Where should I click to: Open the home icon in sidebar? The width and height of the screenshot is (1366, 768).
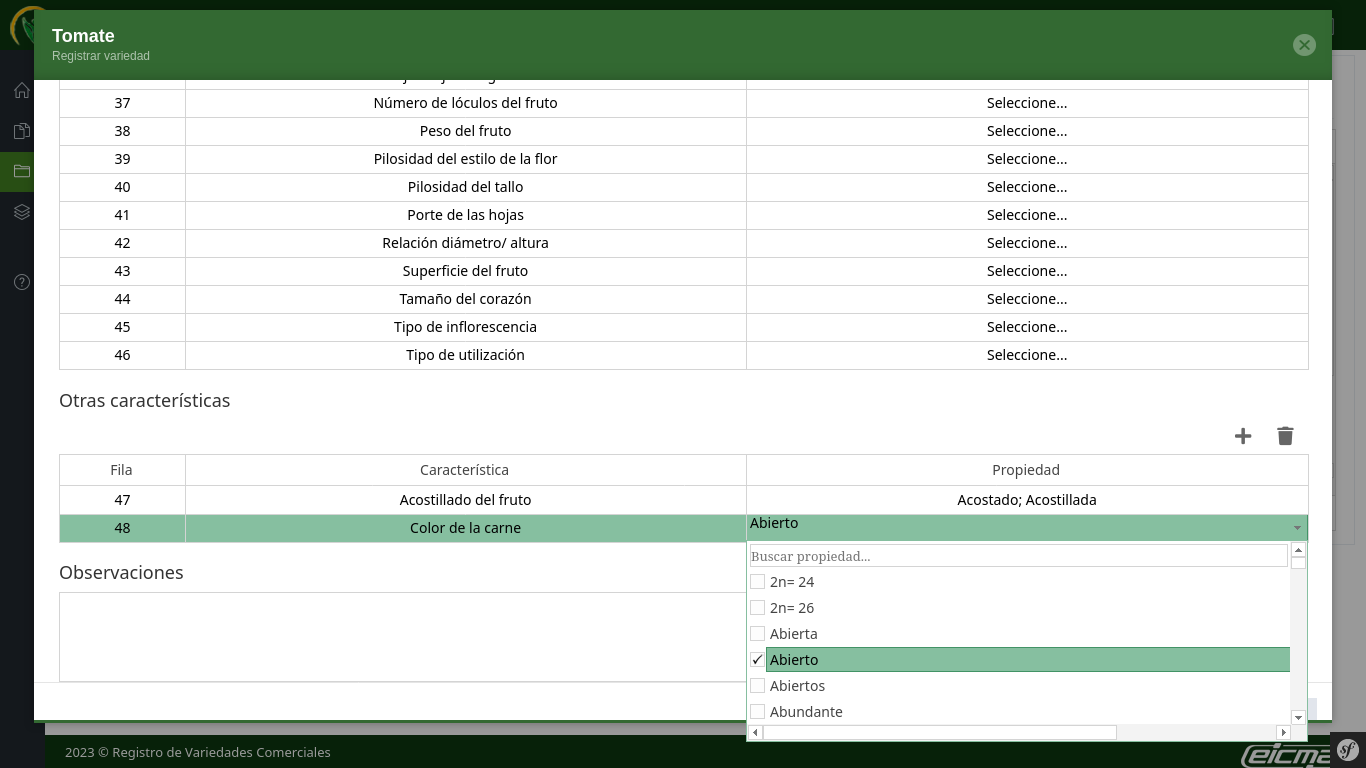click(21, 91)
